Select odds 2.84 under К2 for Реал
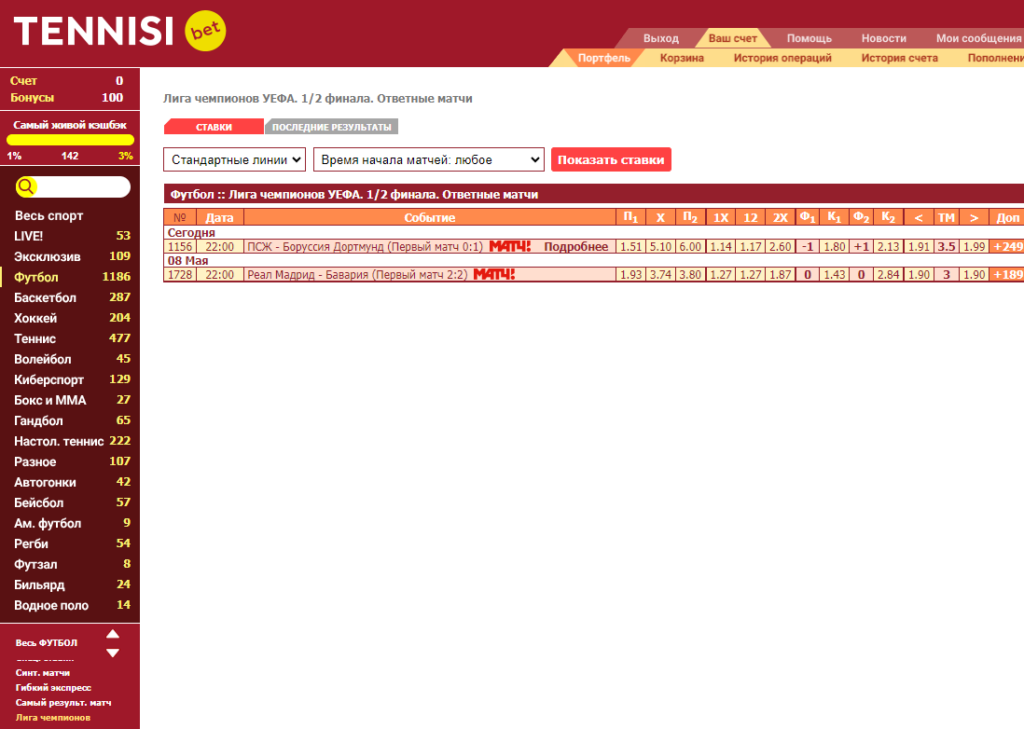1024x729 pixels. pos(888,274)
